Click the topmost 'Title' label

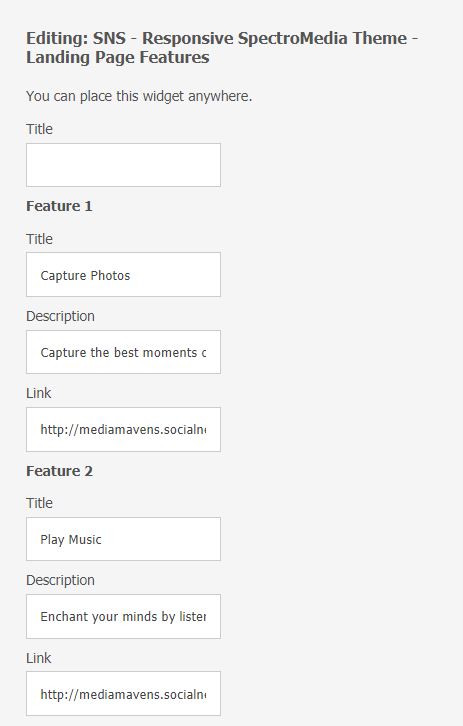pos(39,129)
